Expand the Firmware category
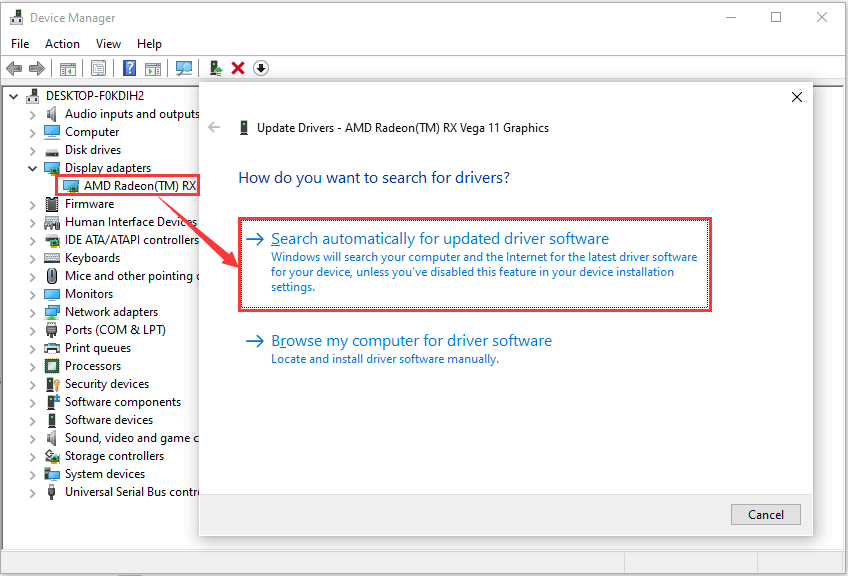848x576 pixels. click(32, 204)
